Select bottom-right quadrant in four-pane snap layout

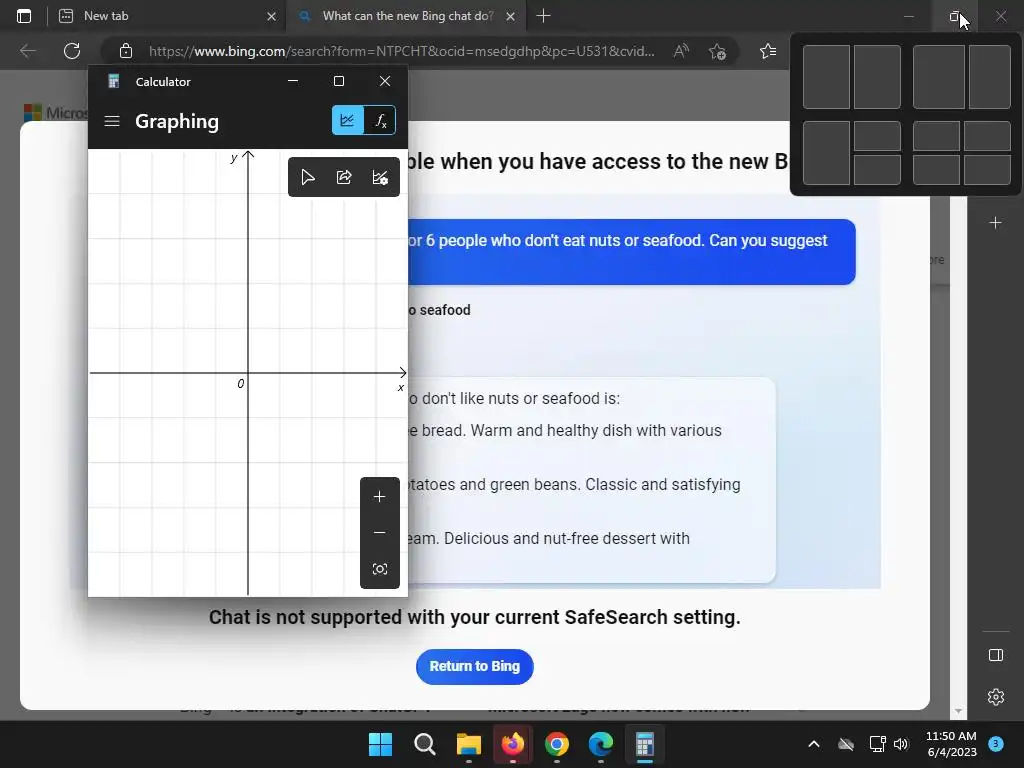[987, 170]
